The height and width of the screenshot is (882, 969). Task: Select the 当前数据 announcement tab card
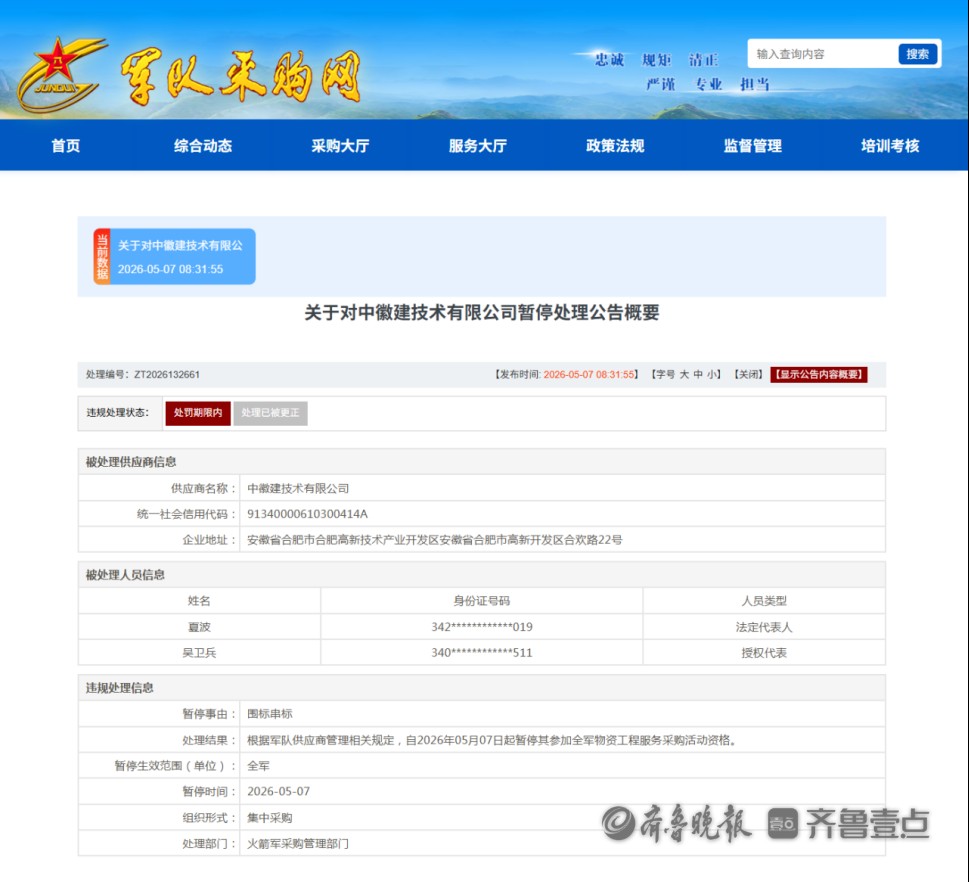[174, 257]
